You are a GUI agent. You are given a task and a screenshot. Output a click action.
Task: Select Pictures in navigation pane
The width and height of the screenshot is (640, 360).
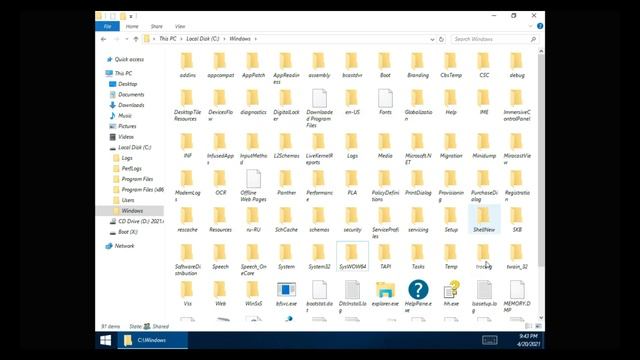click(127, 127)
